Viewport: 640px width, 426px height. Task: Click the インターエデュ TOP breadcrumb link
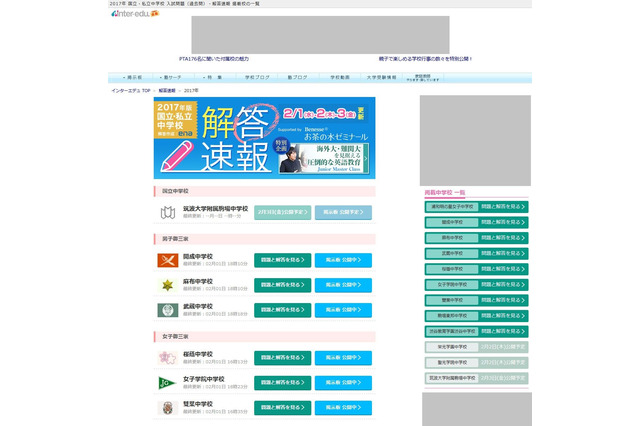(x=131, y=90)
